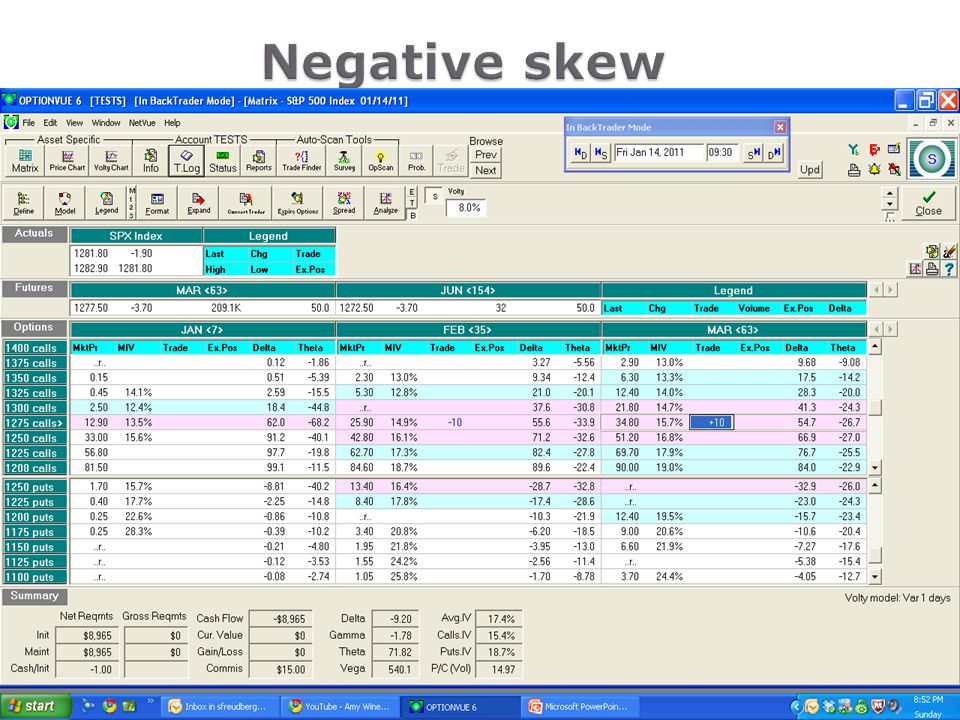Click the Define toolbar button
960x720 pixels.
24,203
